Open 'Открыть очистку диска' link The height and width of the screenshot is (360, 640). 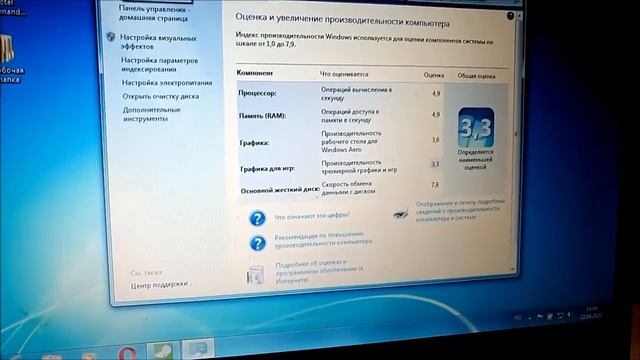click(x=161, y=96)
